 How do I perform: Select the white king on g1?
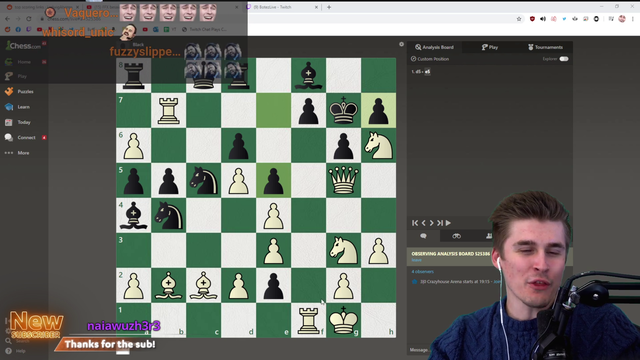343,320
